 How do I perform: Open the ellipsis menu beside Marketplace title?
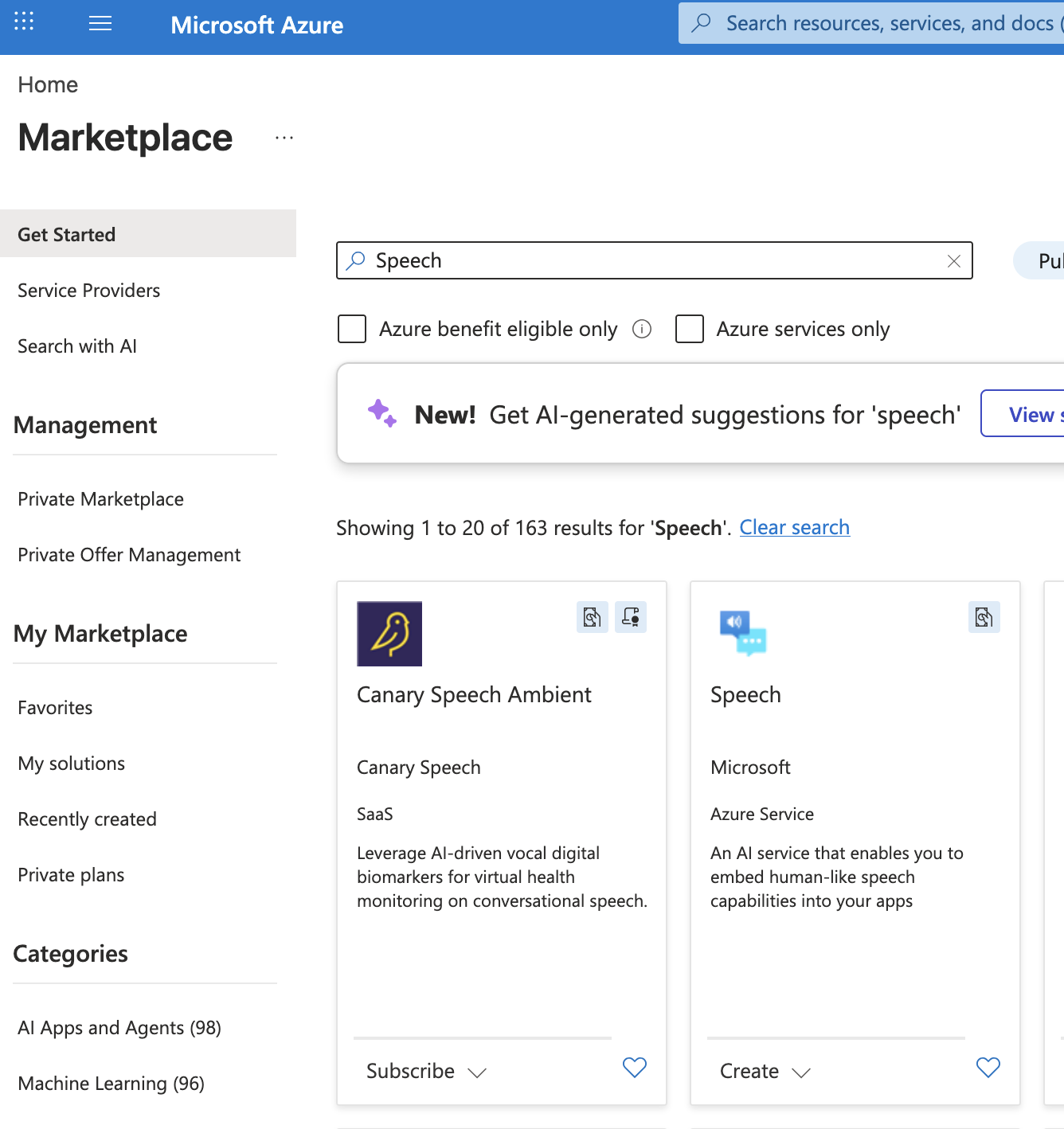(284, 137)
